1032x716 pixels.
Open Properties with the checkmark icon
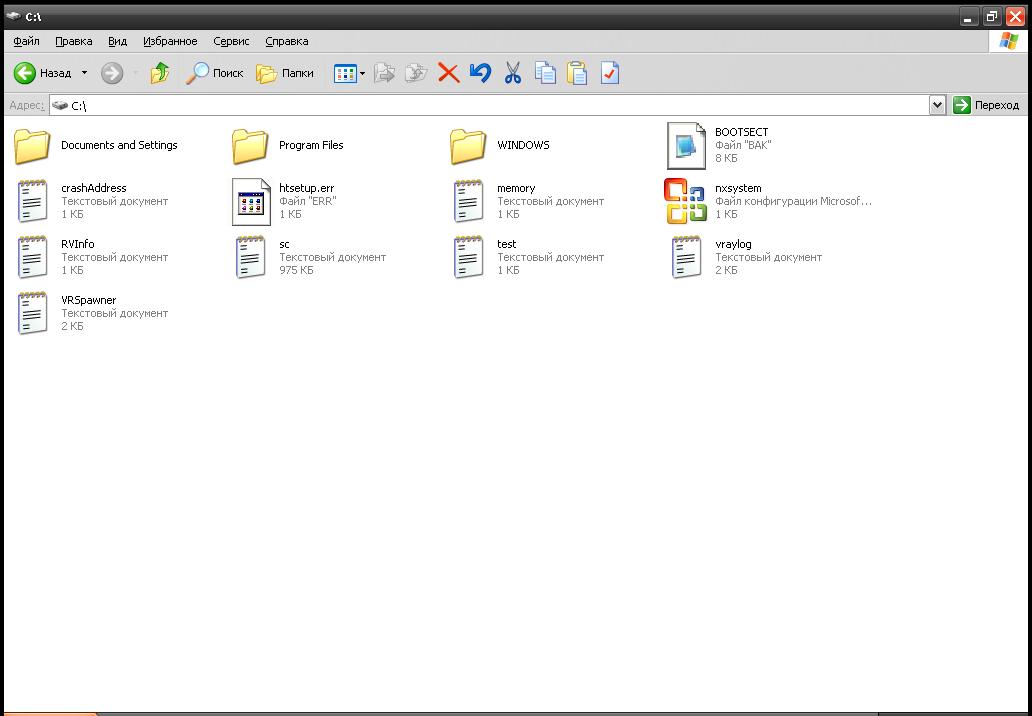(x=609, y=73)
